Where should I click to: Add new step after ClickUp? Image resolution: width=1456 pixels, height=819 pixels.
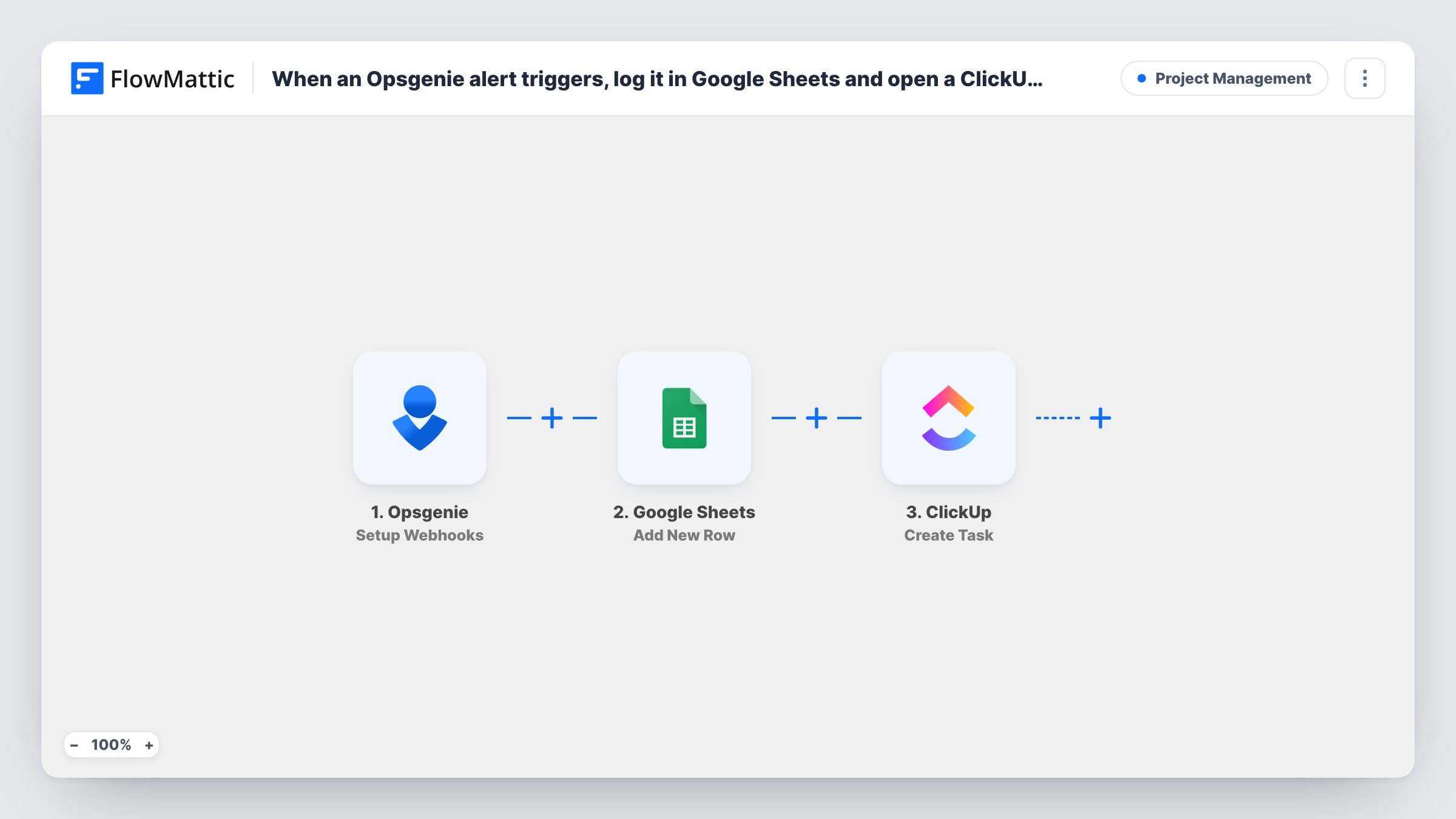[x=1100, y=418]
